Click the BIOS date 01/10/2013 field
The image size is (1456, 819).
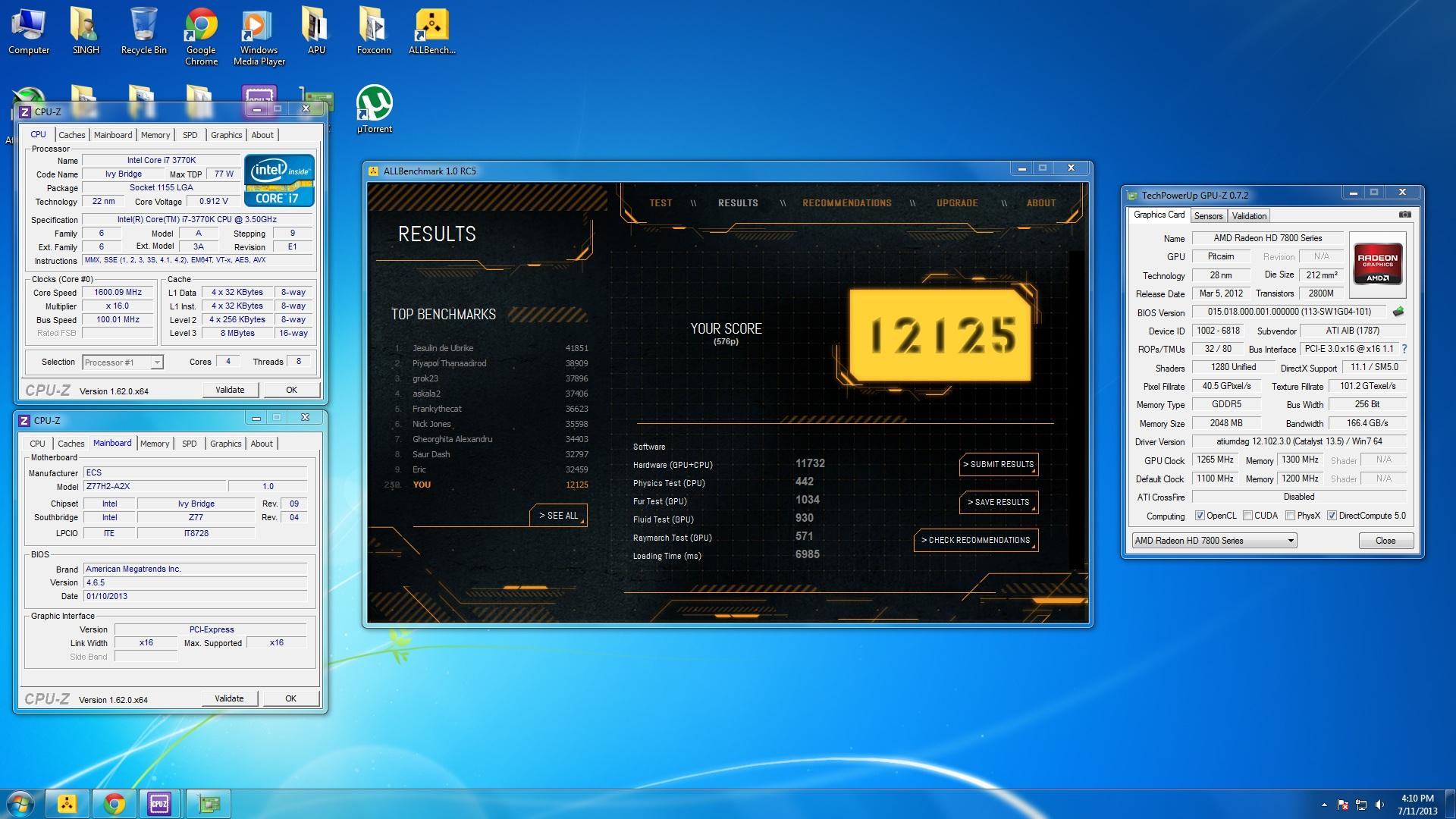(x=196, y=596)
